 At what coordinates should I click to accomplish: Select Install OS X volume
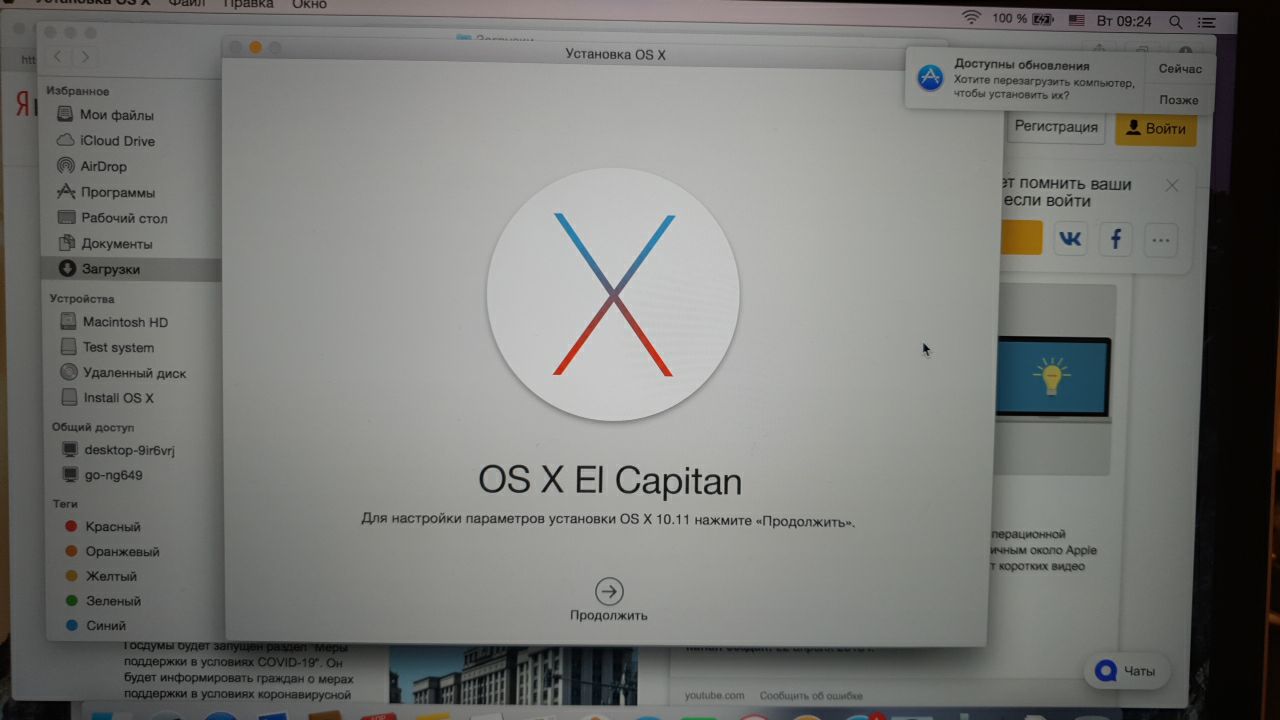pos(107,398)
